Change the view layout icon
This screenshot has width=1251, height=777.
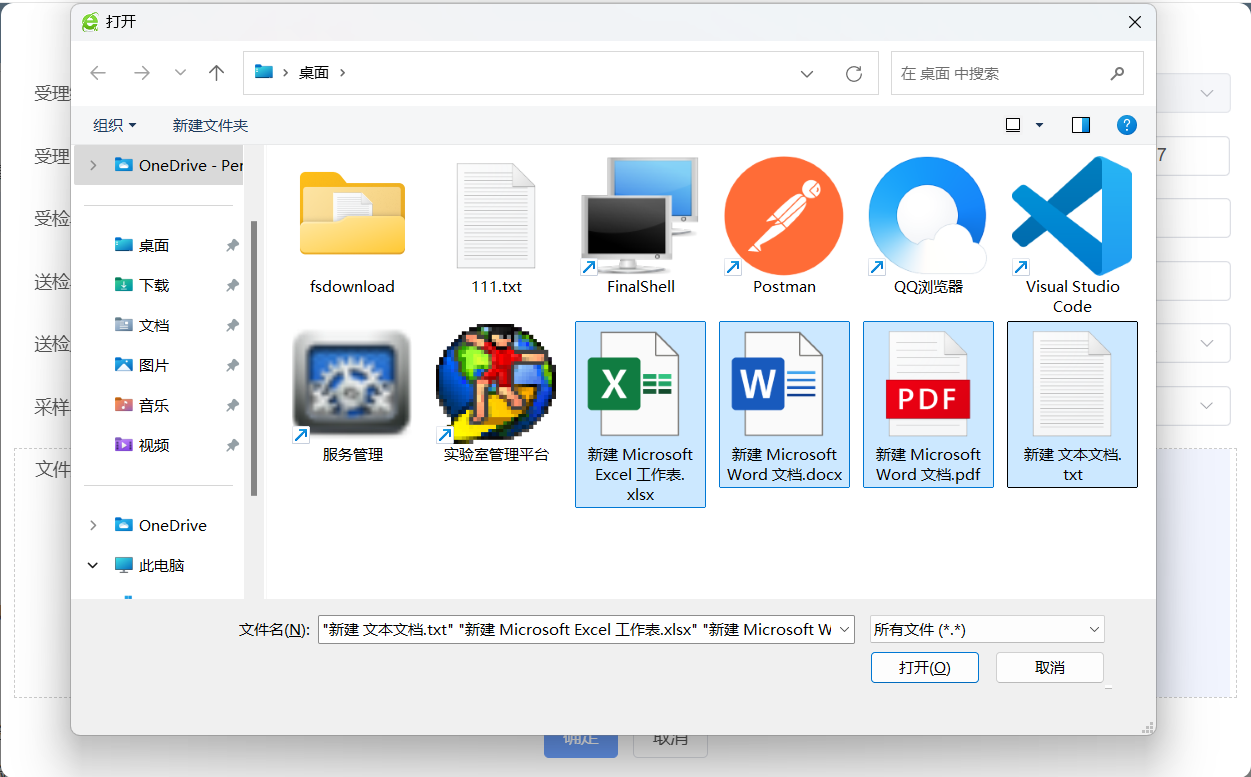(x=1013, y=125)
